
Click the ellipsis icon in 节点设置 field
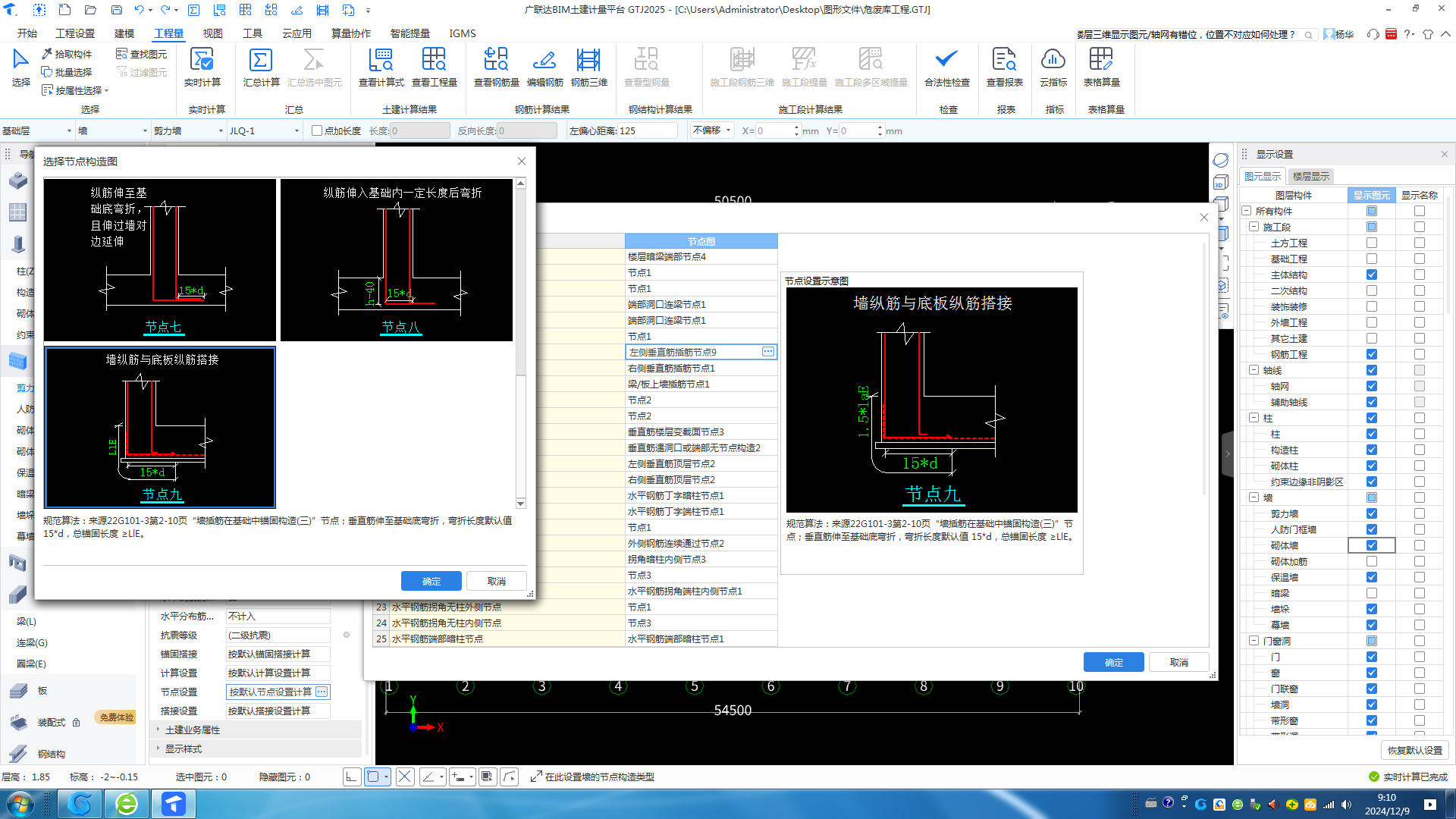click(x=322, y=692)
